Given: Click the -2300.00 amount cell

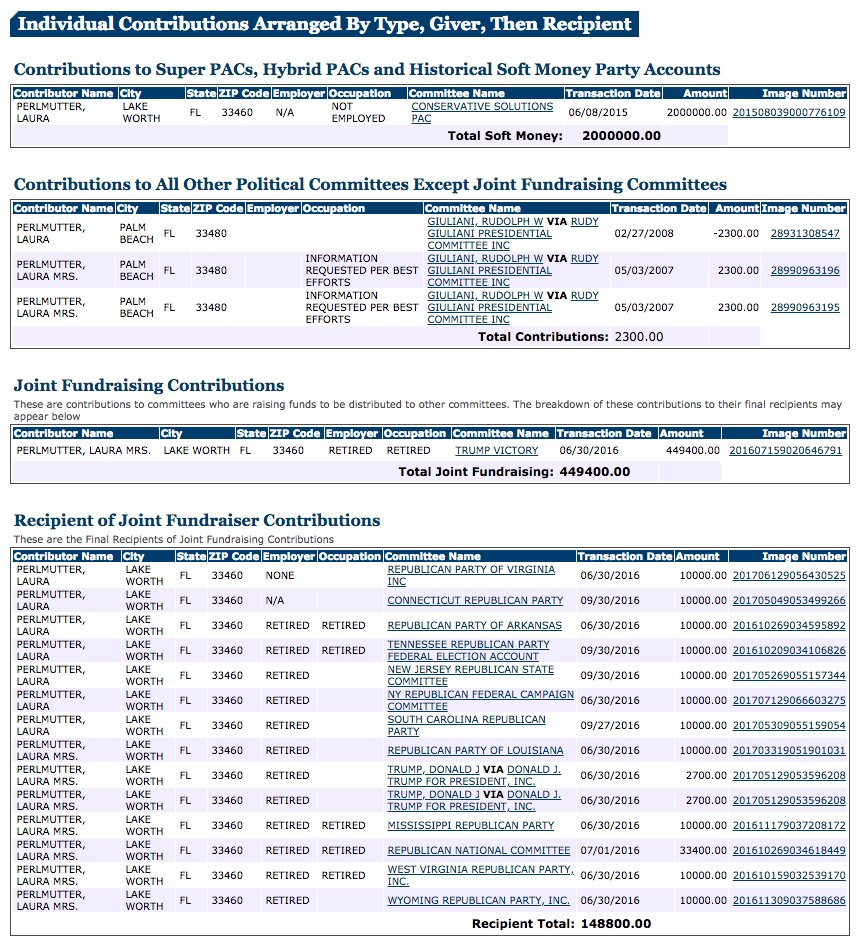Looking at the screenshot, I should click(735, 234).
